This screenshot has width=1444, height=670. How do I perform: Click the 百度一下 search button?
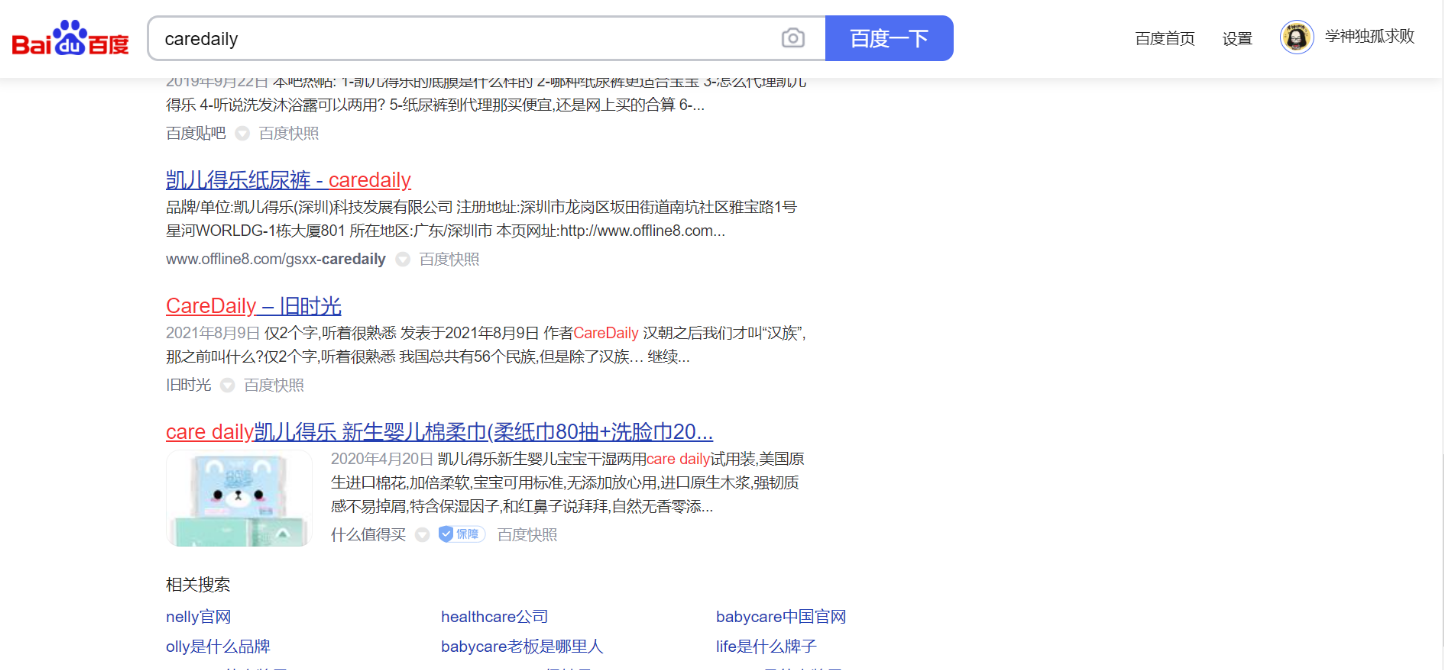(x=889, y=38)
